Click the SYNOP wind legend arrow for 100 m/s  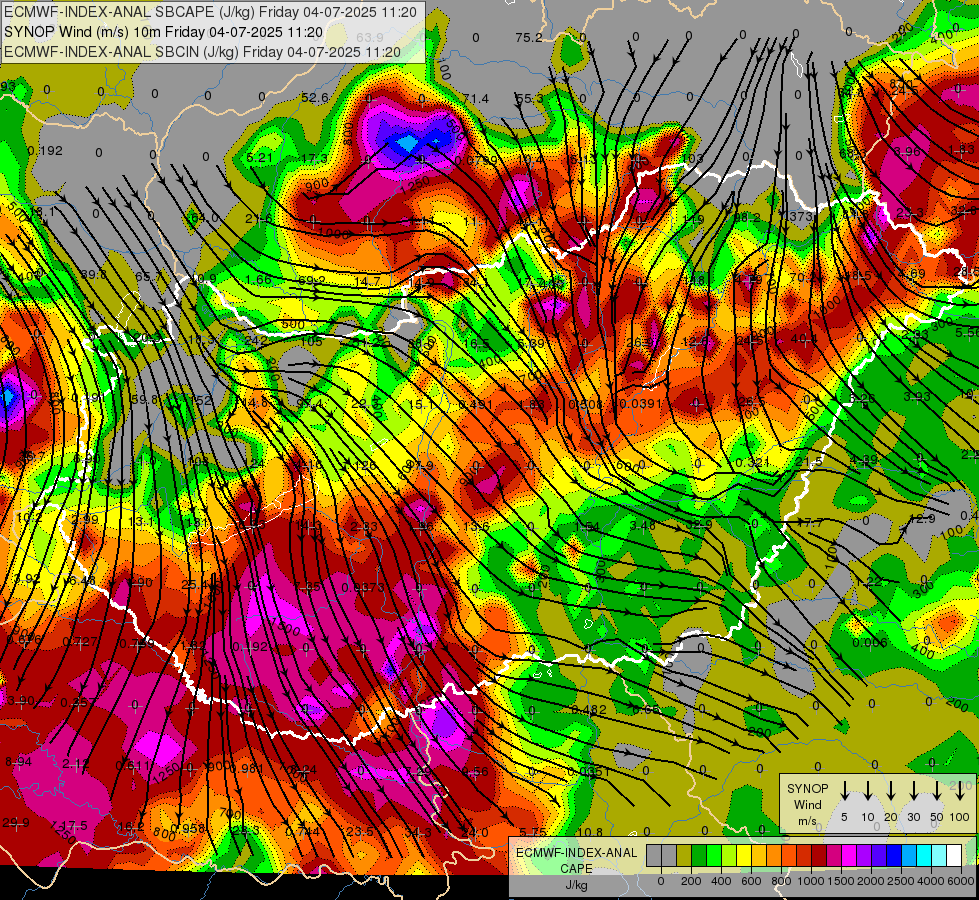click(x=960, y=790)
